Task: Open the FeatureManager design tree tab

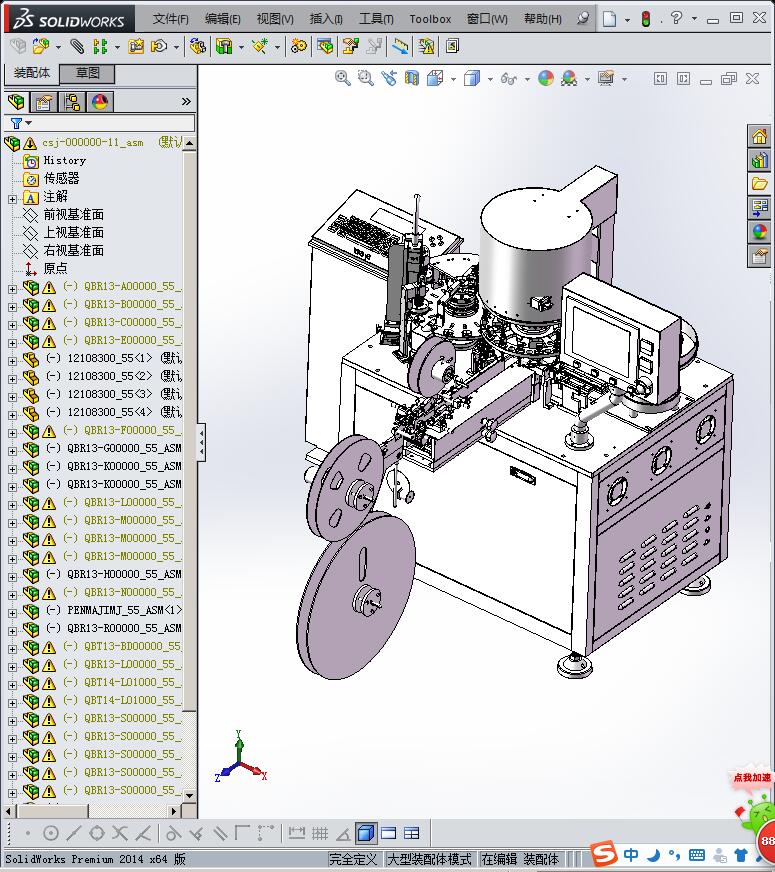Action: click(x=16, y=102)
